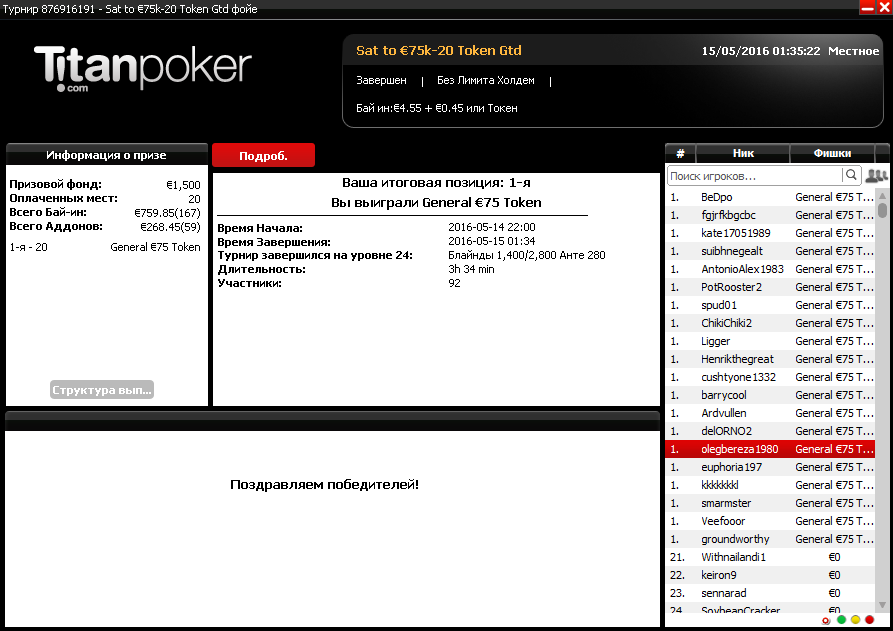The width and height of the screenshot is (893, 631).
Task: Select player groundworthy row
Action: (x=770, y=539)
